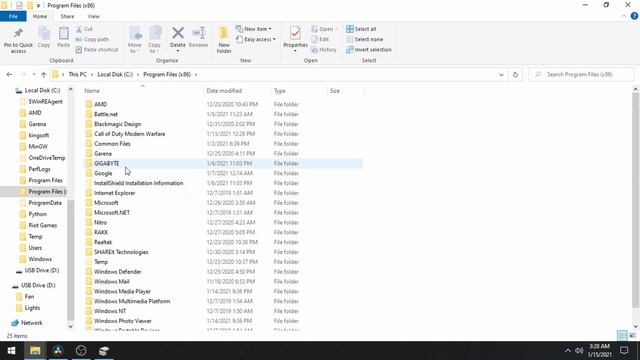Image resolution: width=640 pixels, height=360 pixels.
Task: Click Select none
Action: (364, 39)
